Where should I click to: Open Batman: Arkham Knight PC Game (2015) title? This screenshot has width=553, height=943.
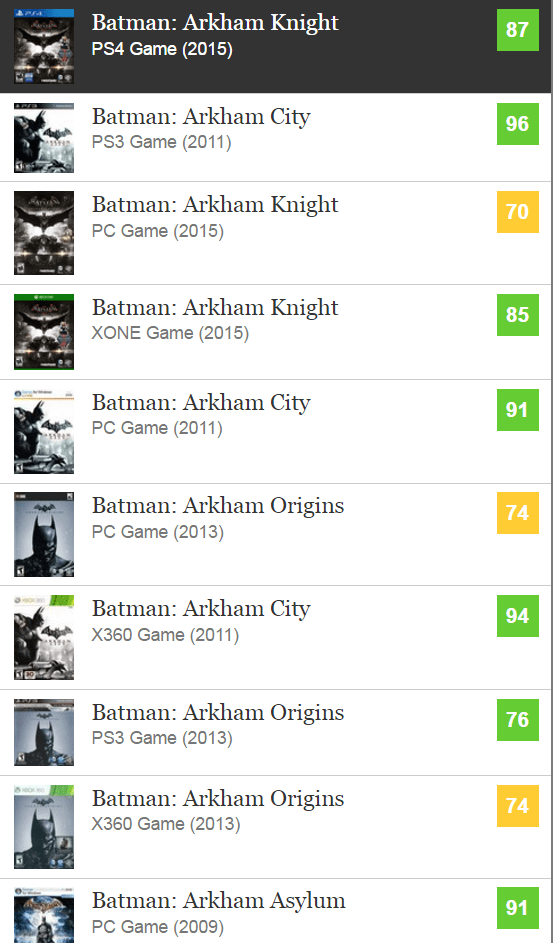pyautogui.click(x=215, y=204)
